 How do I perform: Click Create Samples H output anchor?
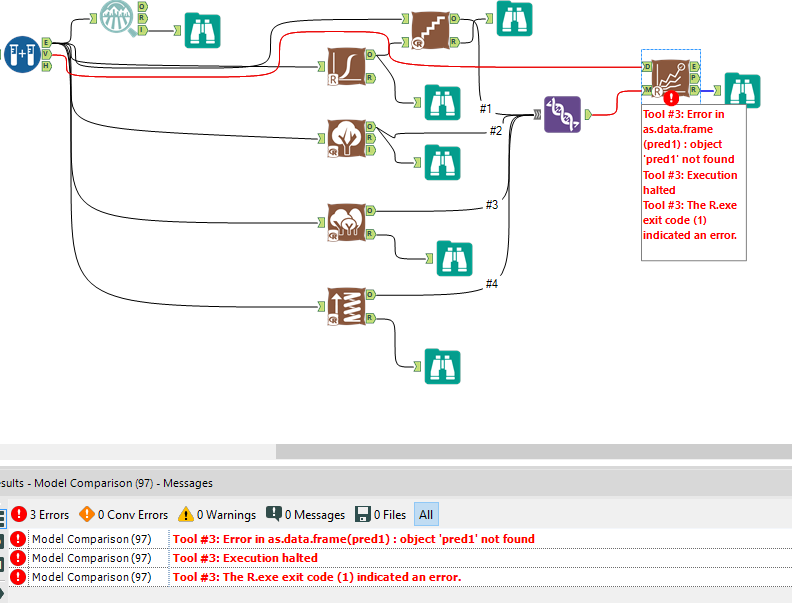(46, 66)
